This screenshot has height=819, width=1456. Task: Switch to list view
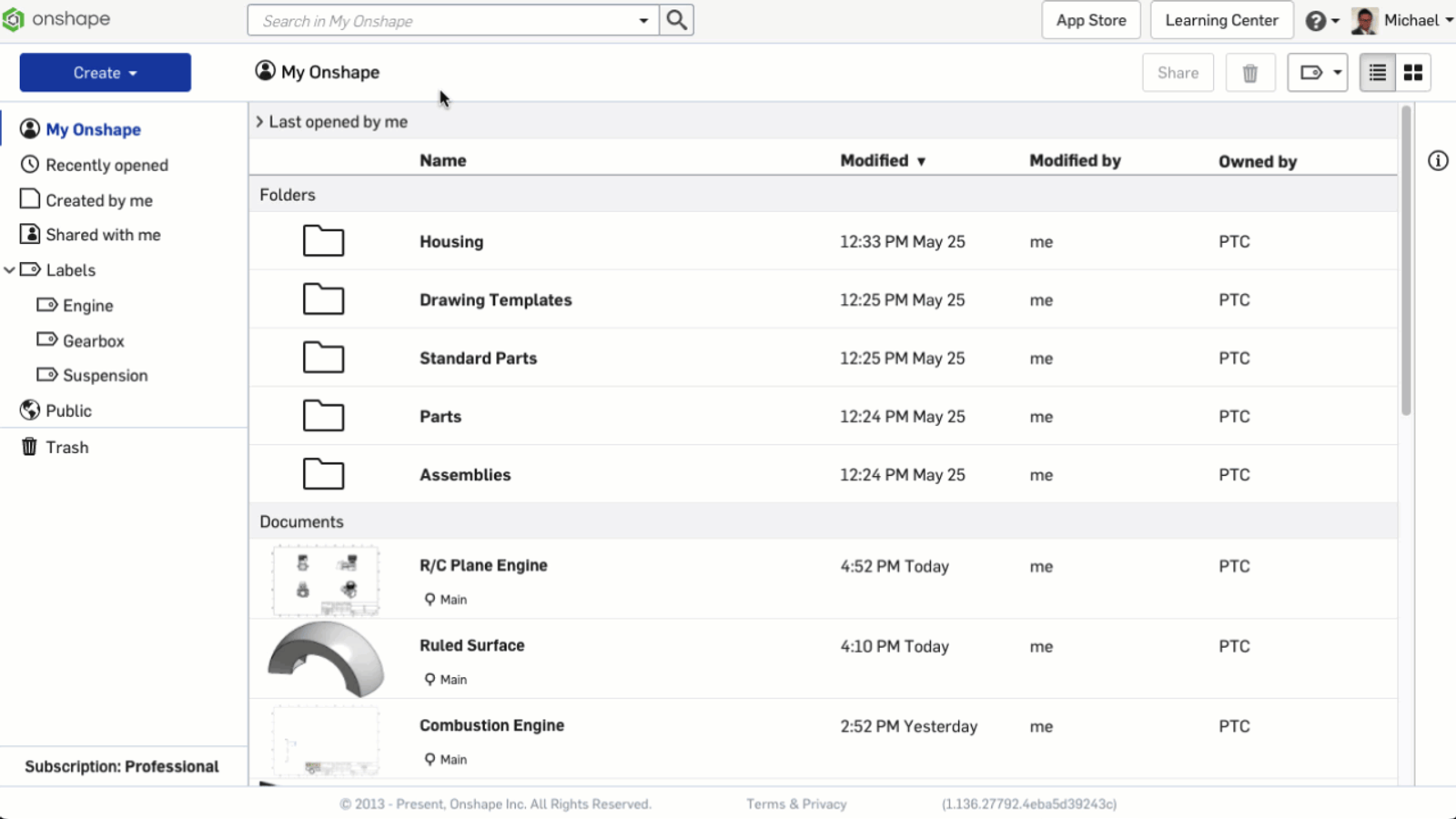[1377, 73]
